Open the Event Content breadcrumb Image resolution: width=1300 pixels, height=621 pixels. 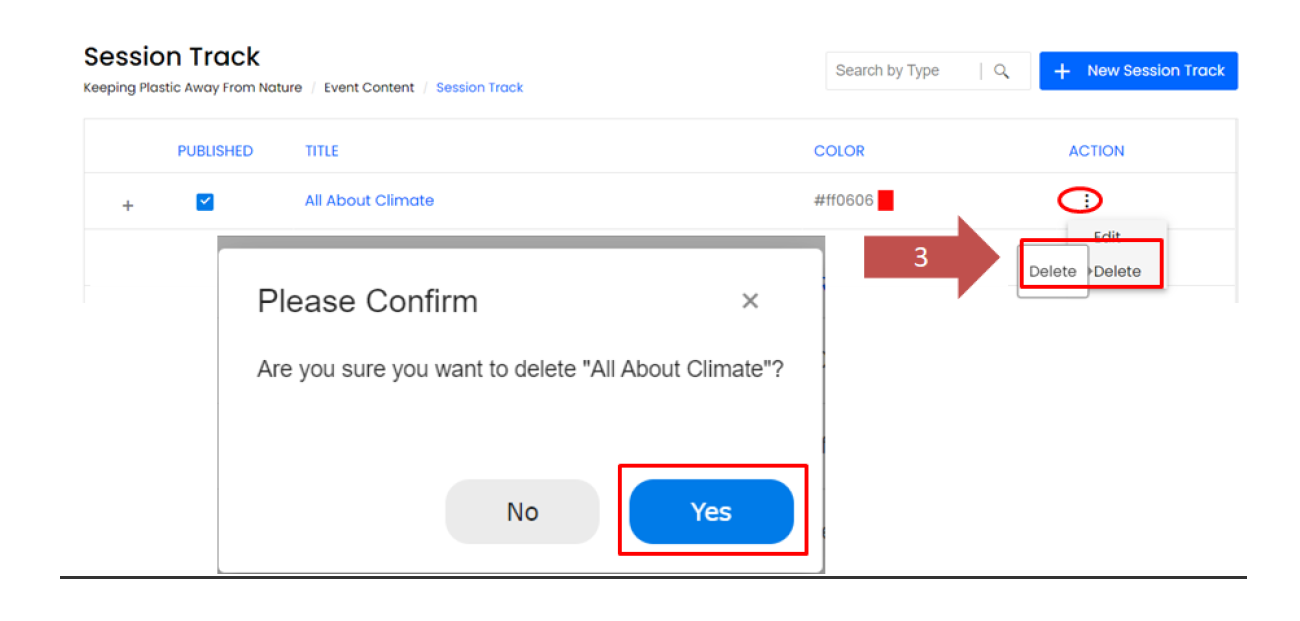point(369,88)
